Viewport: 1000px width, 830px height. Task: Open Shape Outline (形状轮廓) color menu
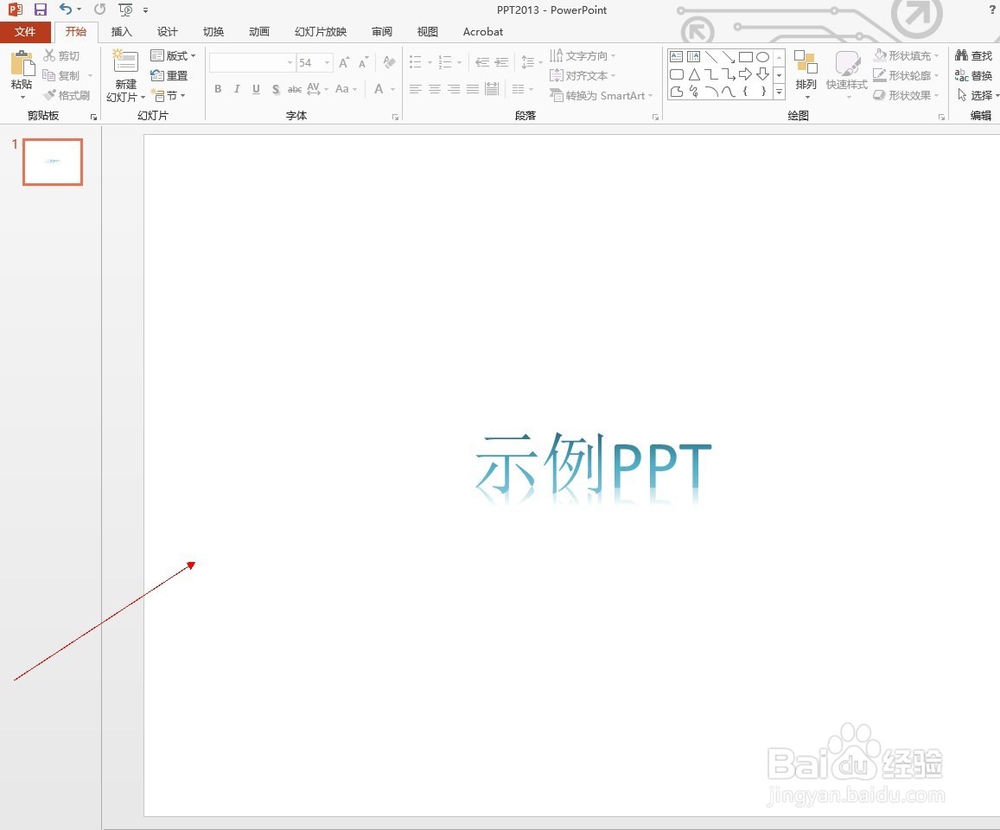click(x=906, y=75)
